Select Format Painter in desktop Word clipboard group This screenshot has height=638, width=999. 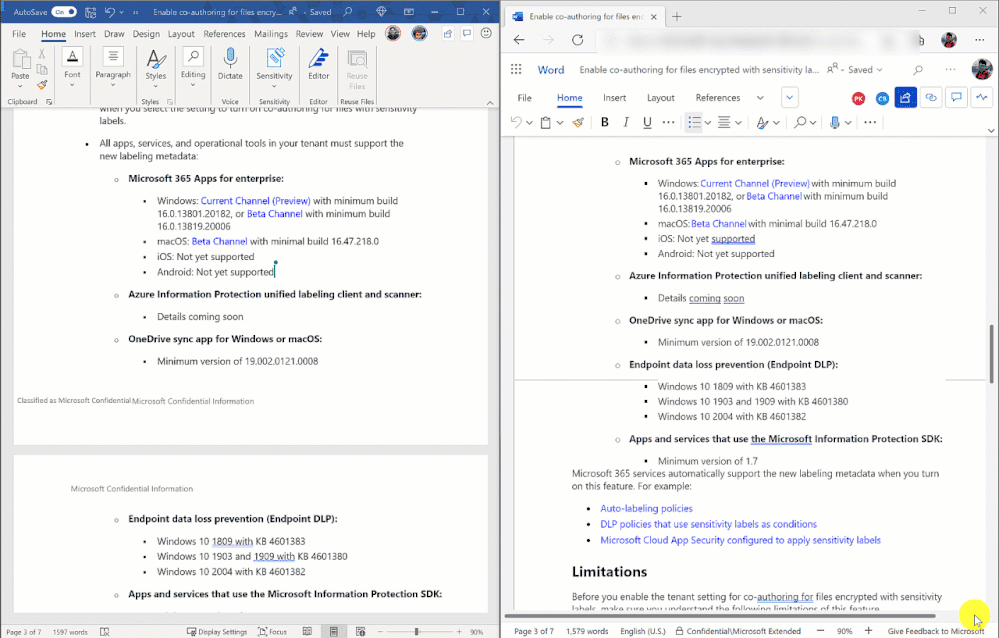[x=42, y=85]
